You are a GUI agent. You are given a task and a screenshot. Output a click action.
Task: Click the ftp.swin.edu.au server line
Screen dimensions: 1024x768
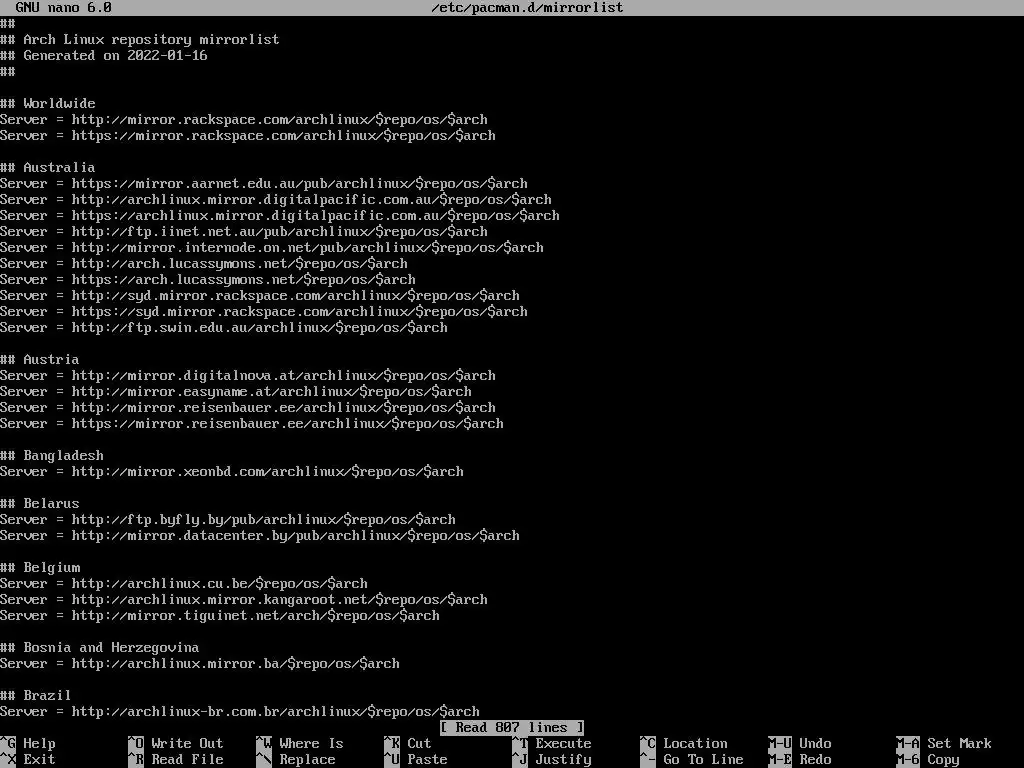[224, 327]
